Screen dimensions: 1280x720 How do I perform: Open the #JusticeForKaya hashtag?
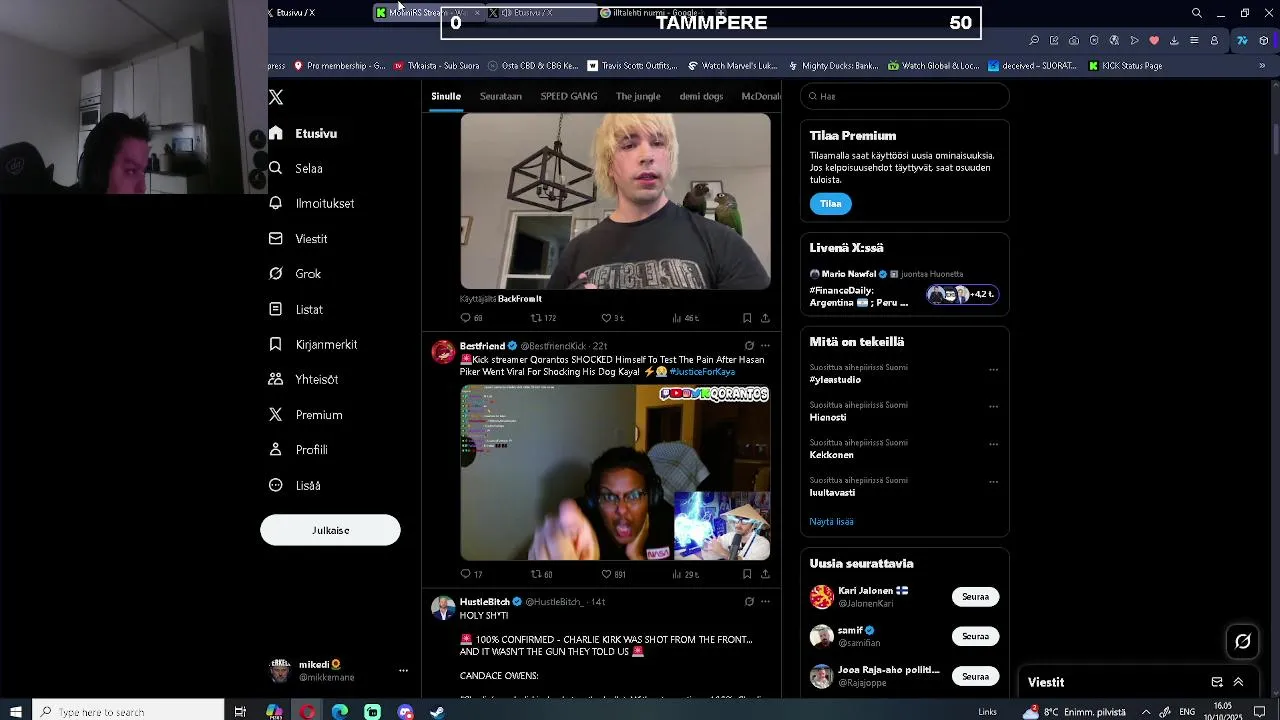tap(702, 372)
